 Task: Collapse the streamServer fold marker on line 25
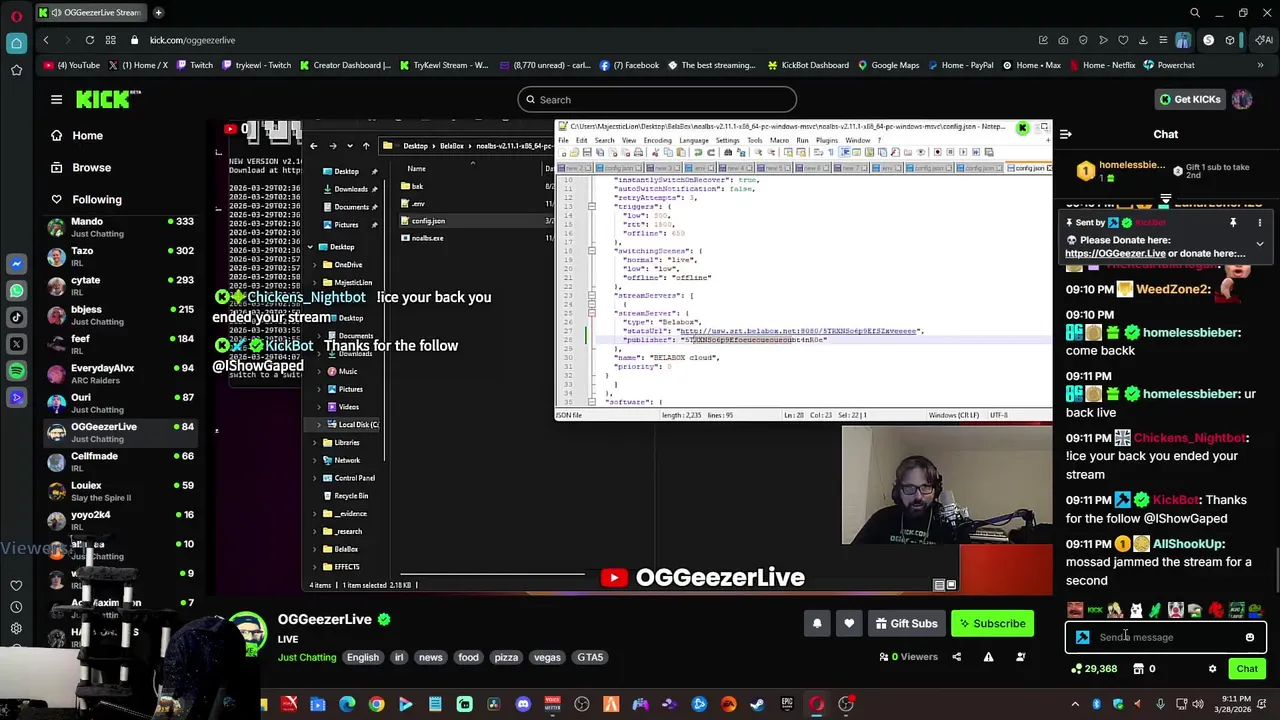(x=591, y=313)
